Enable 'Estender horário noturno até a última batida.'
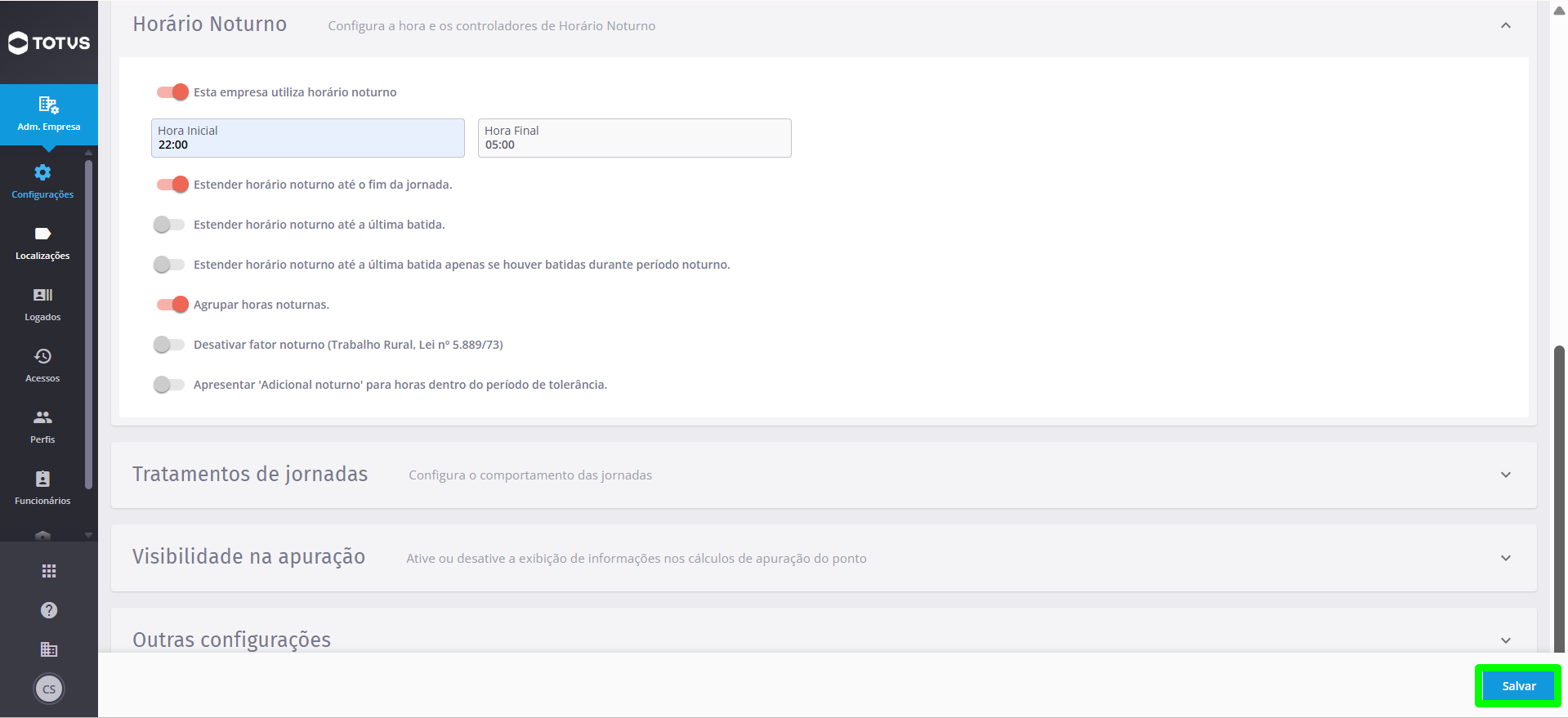The image size is (1568, 718). pos(169,225)
